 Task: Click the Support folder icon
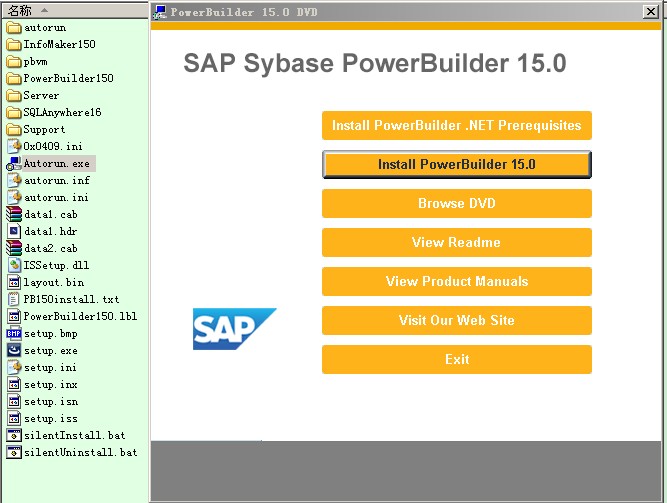(14, 130)
